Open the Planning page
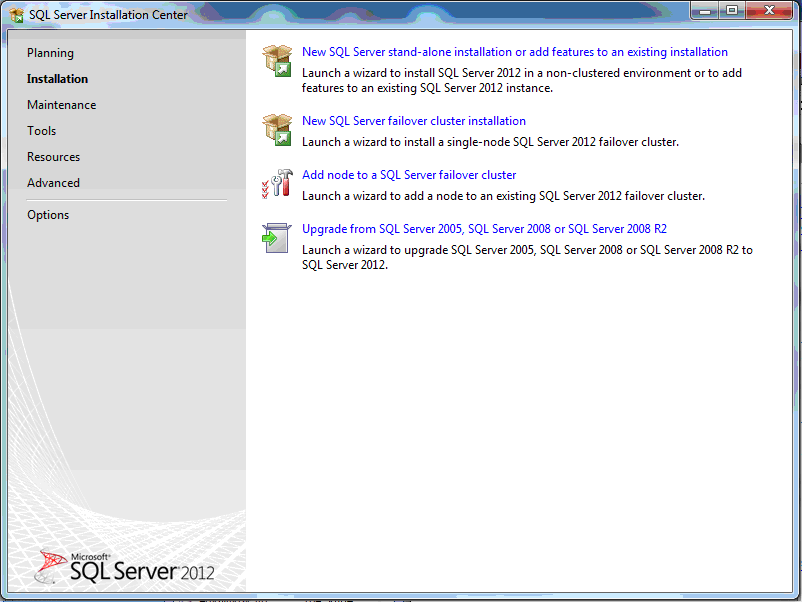The image size is (802, 602). (x=50, y=53)
